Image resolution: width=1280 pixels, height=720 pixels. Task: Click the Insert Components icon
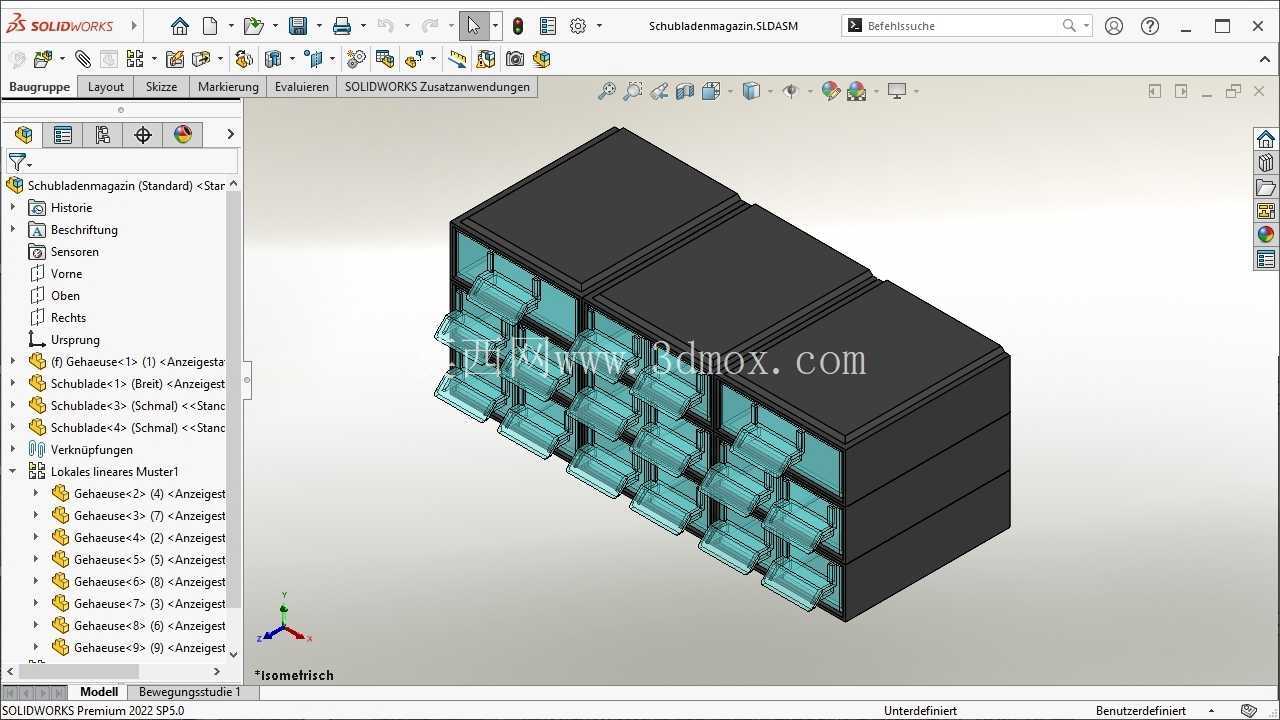(x=43, y=59)
